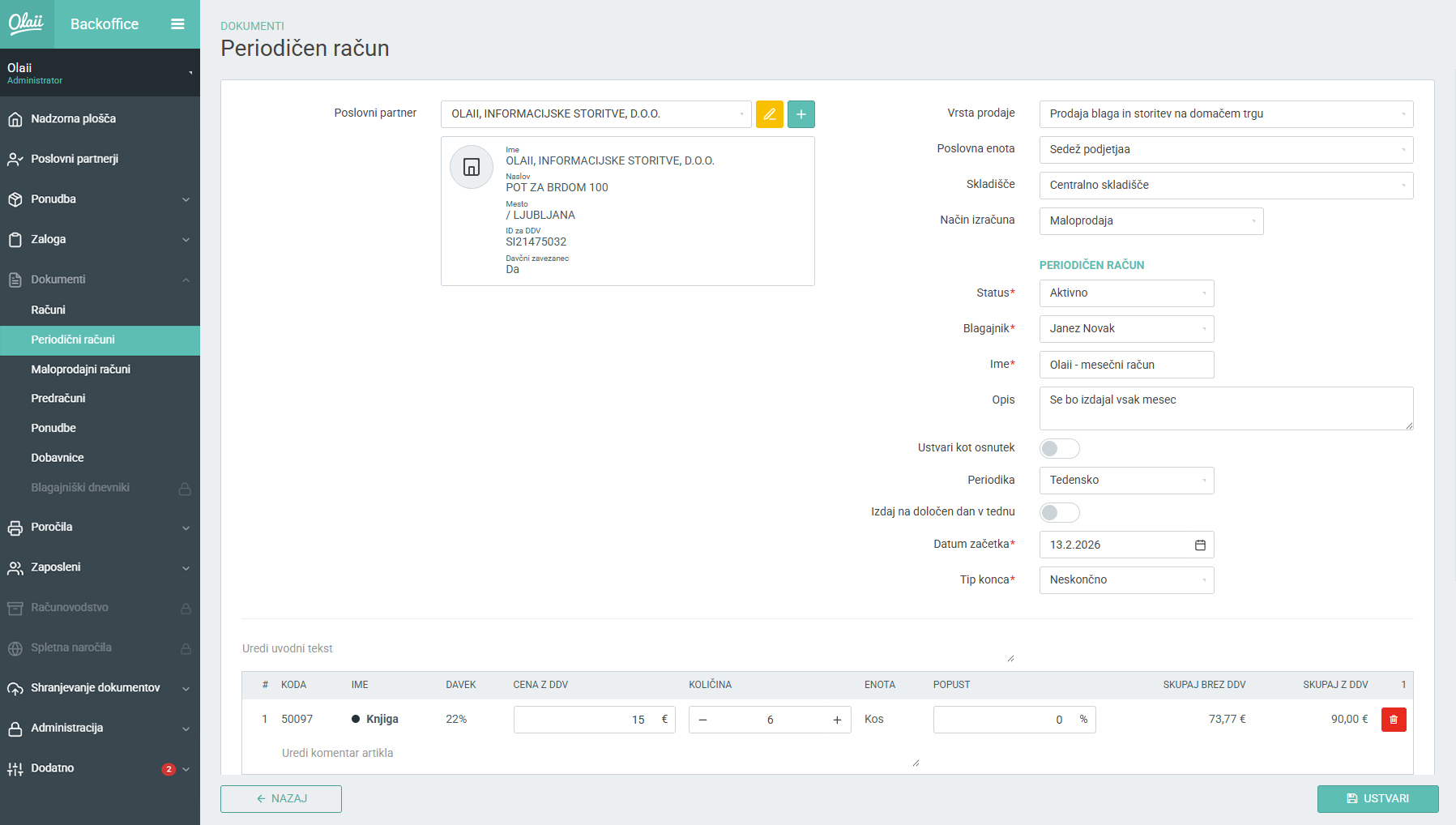Viewport: 1456px width, 825px height.
Task: Click the NAZAJ button
Action: (281, 799)
